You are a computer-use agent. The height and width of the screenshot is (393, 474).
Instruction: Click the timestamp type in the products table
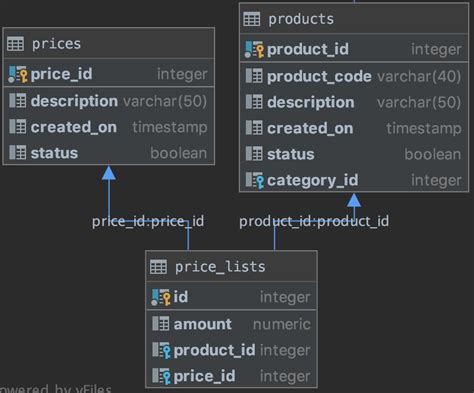point(424,129)
